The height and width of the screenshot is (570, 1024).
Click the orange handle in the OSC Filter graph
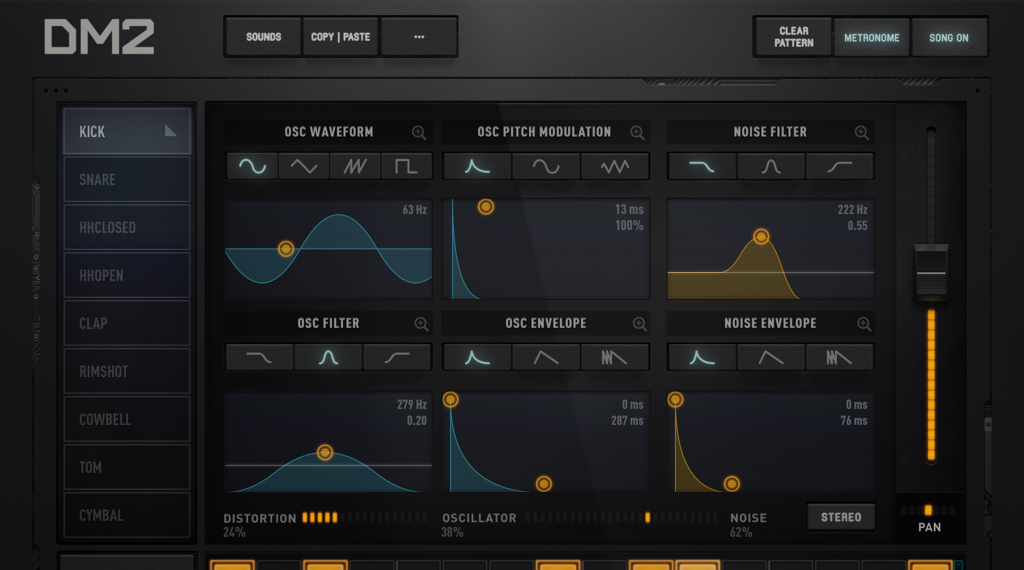pyautogui.click(x=325, y=453)
